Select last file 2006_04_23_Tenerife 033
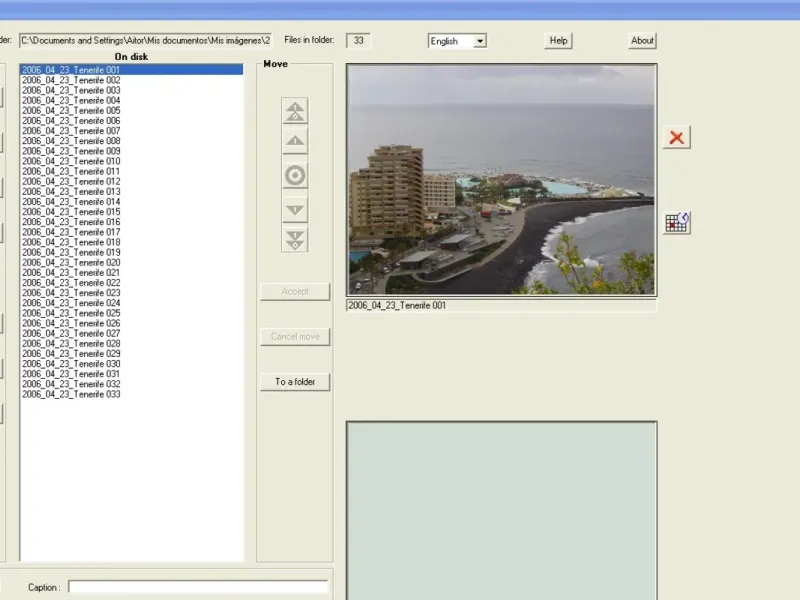Image resolution: width=800 pixels, height=600 pixels. 71,394
